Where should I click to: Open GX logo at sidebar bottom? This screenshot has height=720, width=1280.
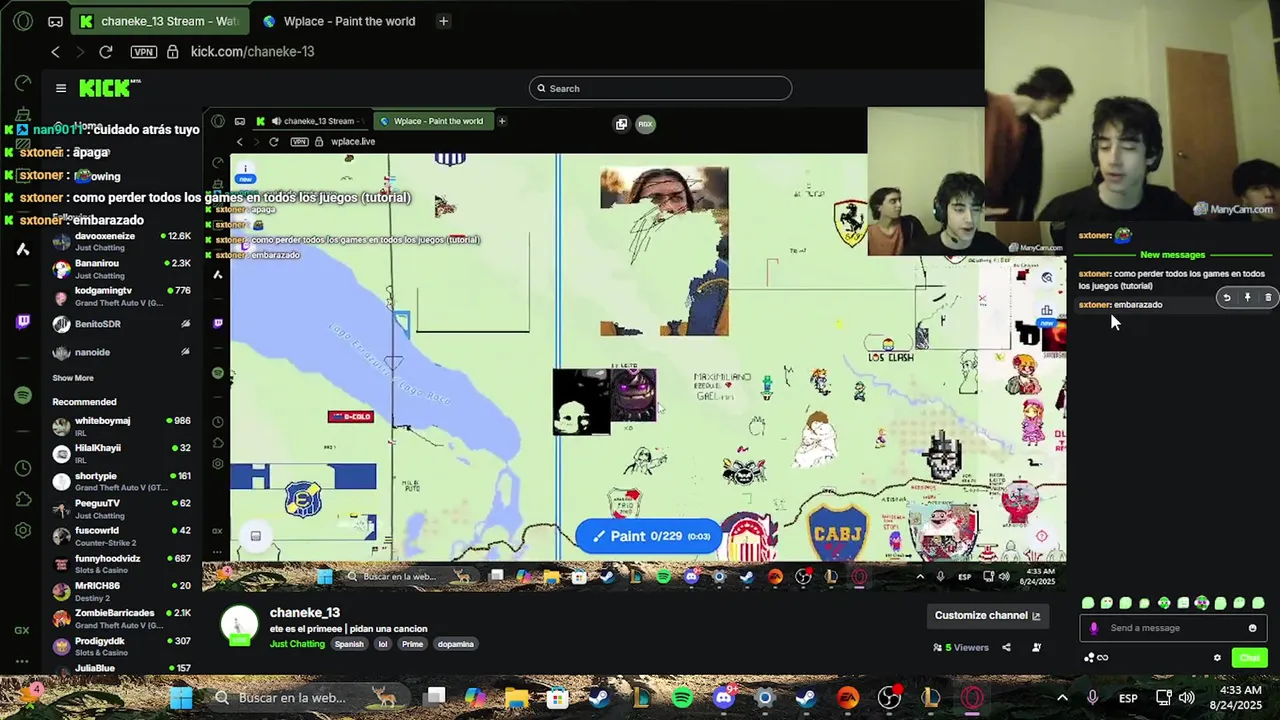point(22,630)
